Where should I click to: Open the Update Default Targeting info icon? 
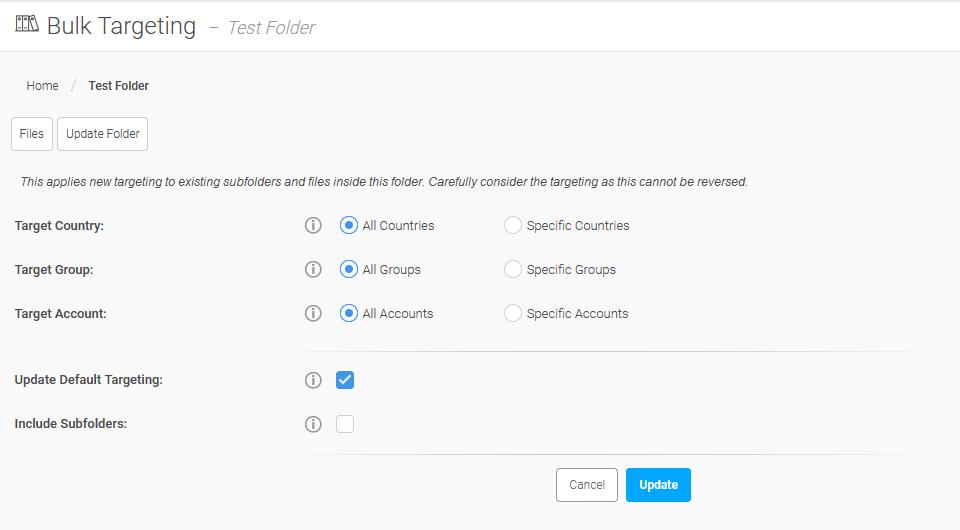tap(313, 380)
